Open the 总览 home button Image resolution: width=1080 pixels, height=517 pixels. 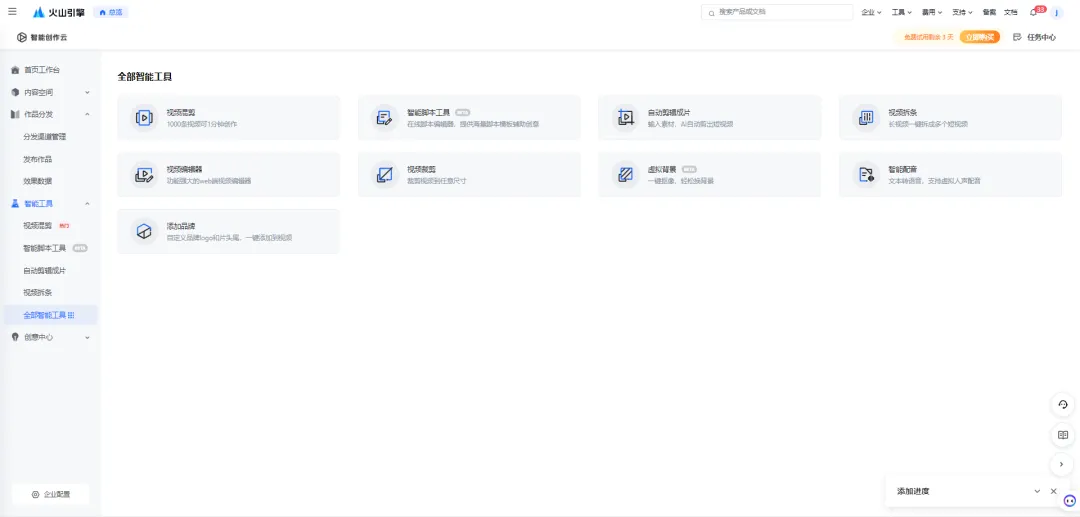click(111, 12)
